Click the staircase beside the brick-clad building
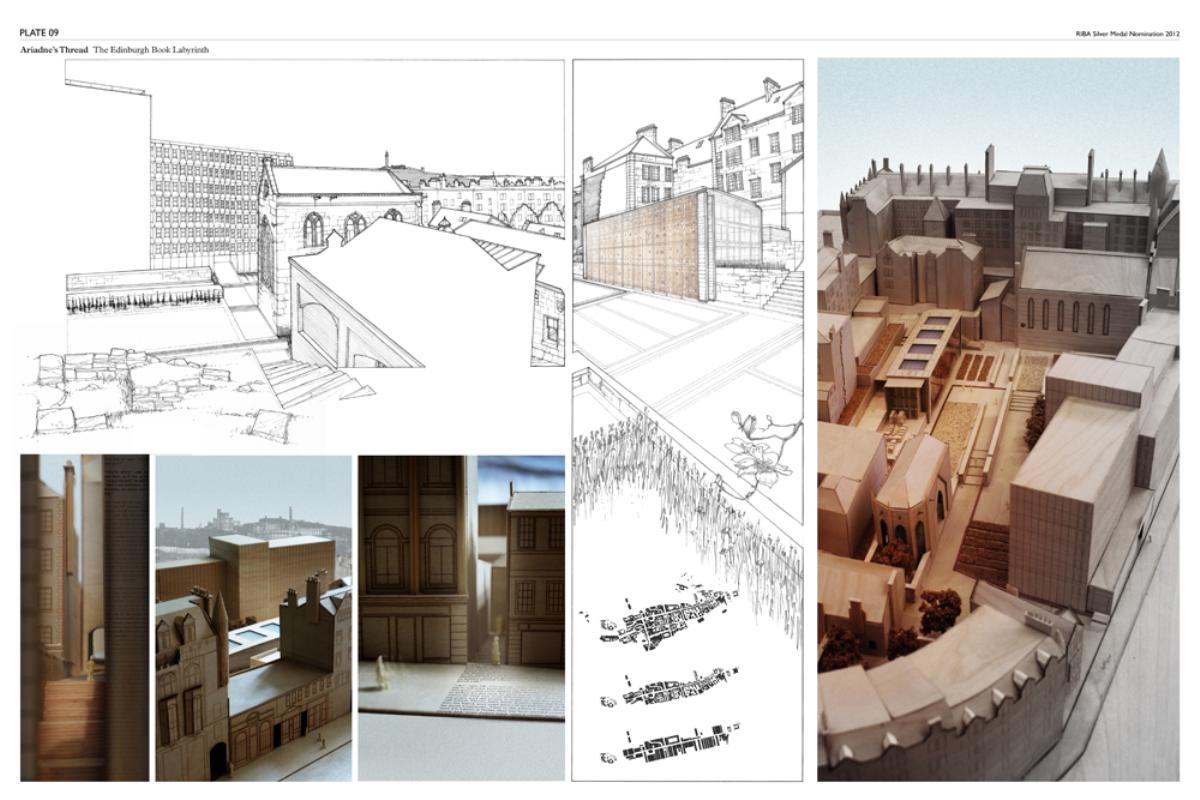Image resolution: width=1200 pixels, height=800 pixels. click(783, 290)
